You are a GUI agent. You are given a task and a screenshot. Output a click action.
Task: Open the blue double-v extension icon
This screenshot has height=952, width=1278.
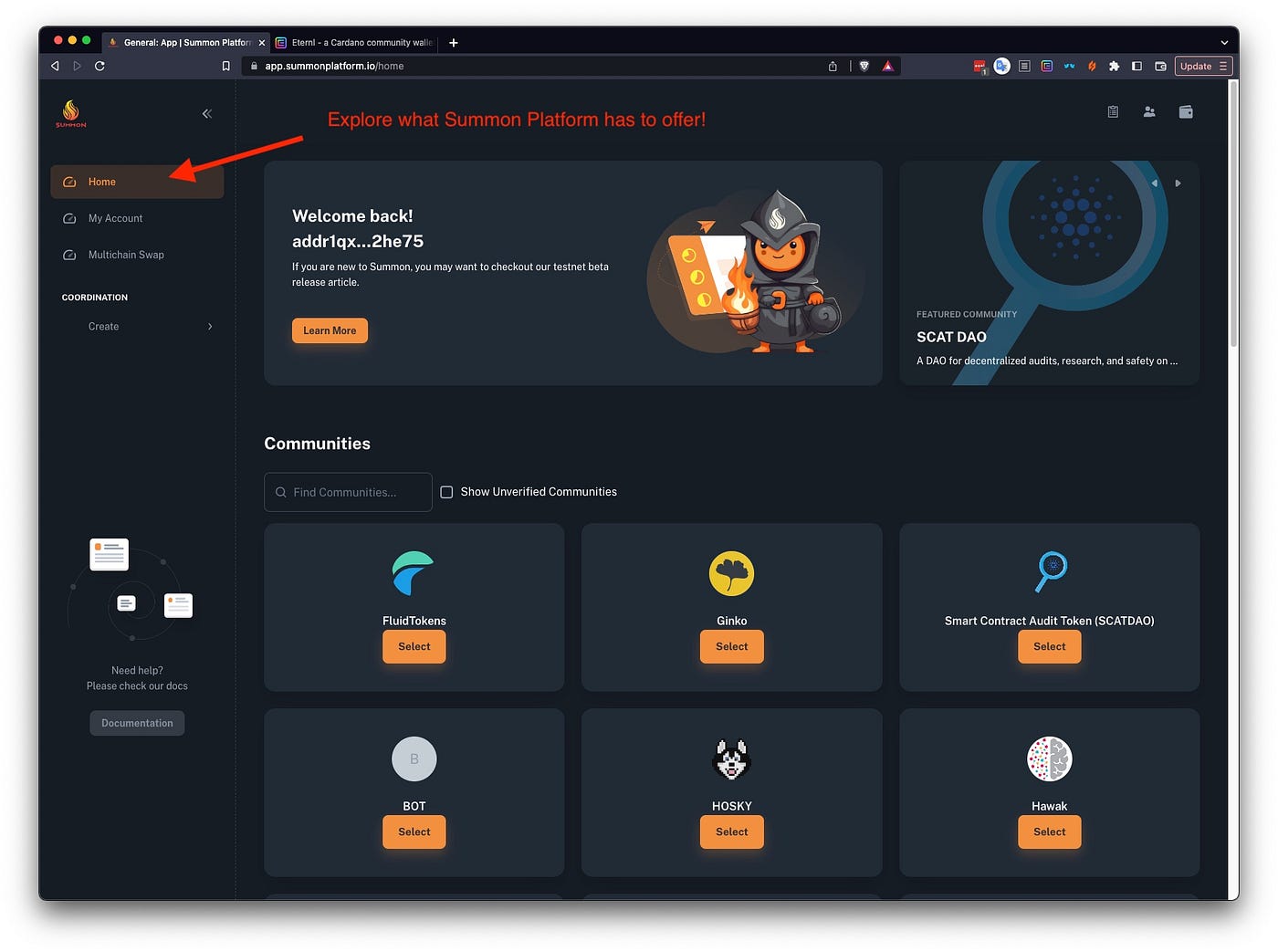point(1069,66)
